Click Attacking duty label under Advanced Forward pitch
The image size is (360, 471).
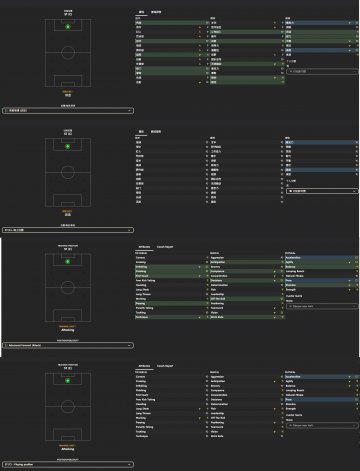tap(68, 330)
